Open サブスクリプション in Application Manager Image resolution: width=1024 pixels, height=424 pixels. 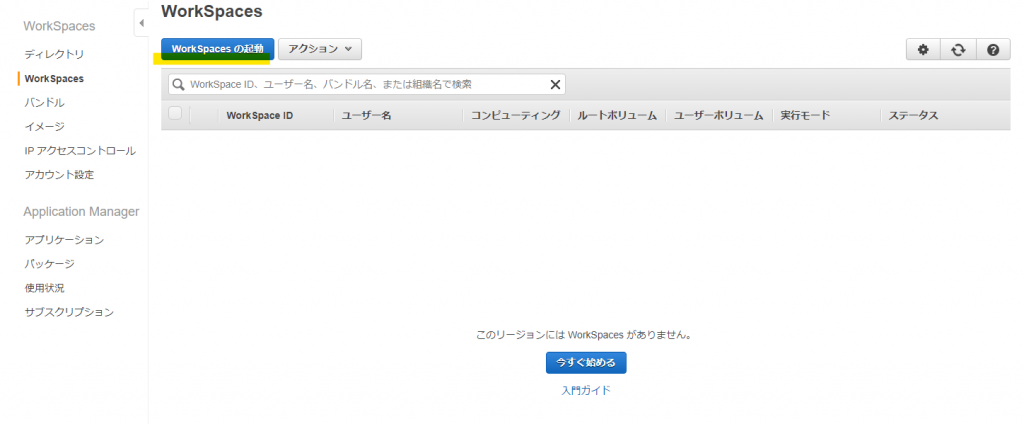tap(69, 312)
